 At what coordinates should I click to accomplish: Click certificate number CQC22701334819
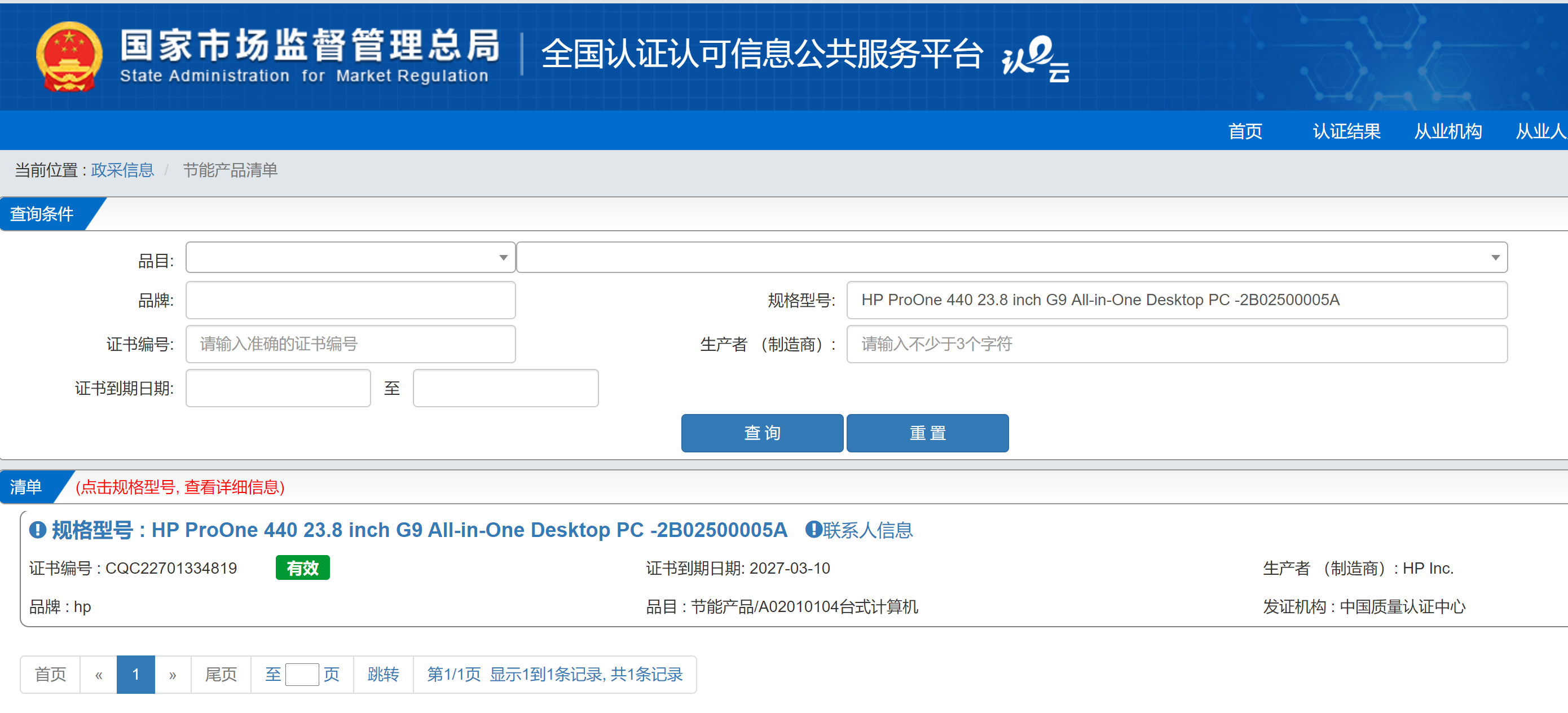pyautogui.click(x=171, y=568)
